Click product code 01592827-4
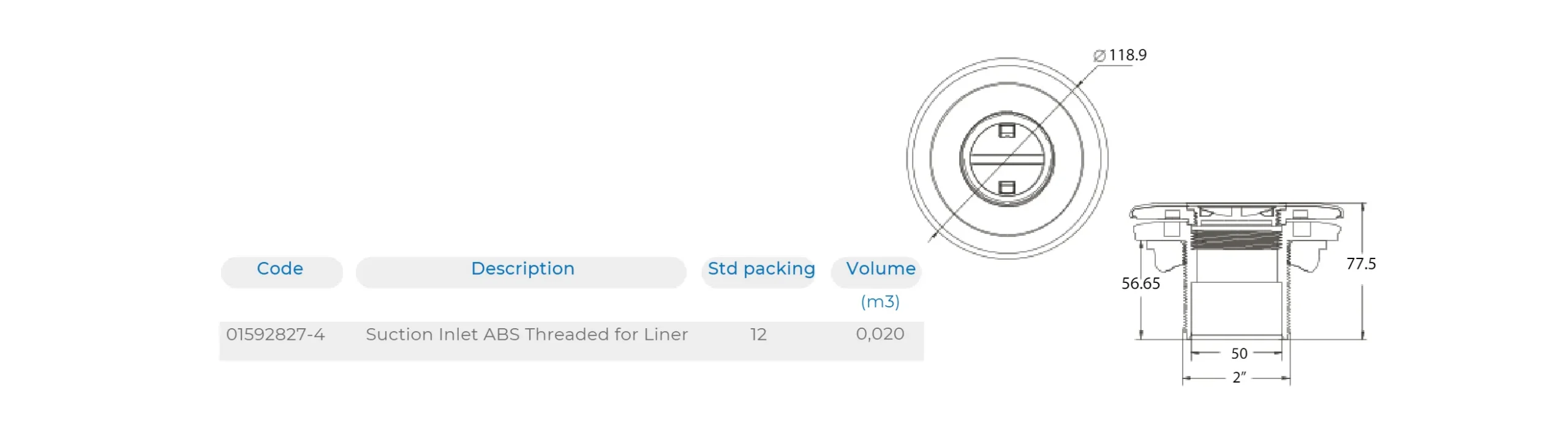The width and height of the screenshot is (1568, 447). 276,334
